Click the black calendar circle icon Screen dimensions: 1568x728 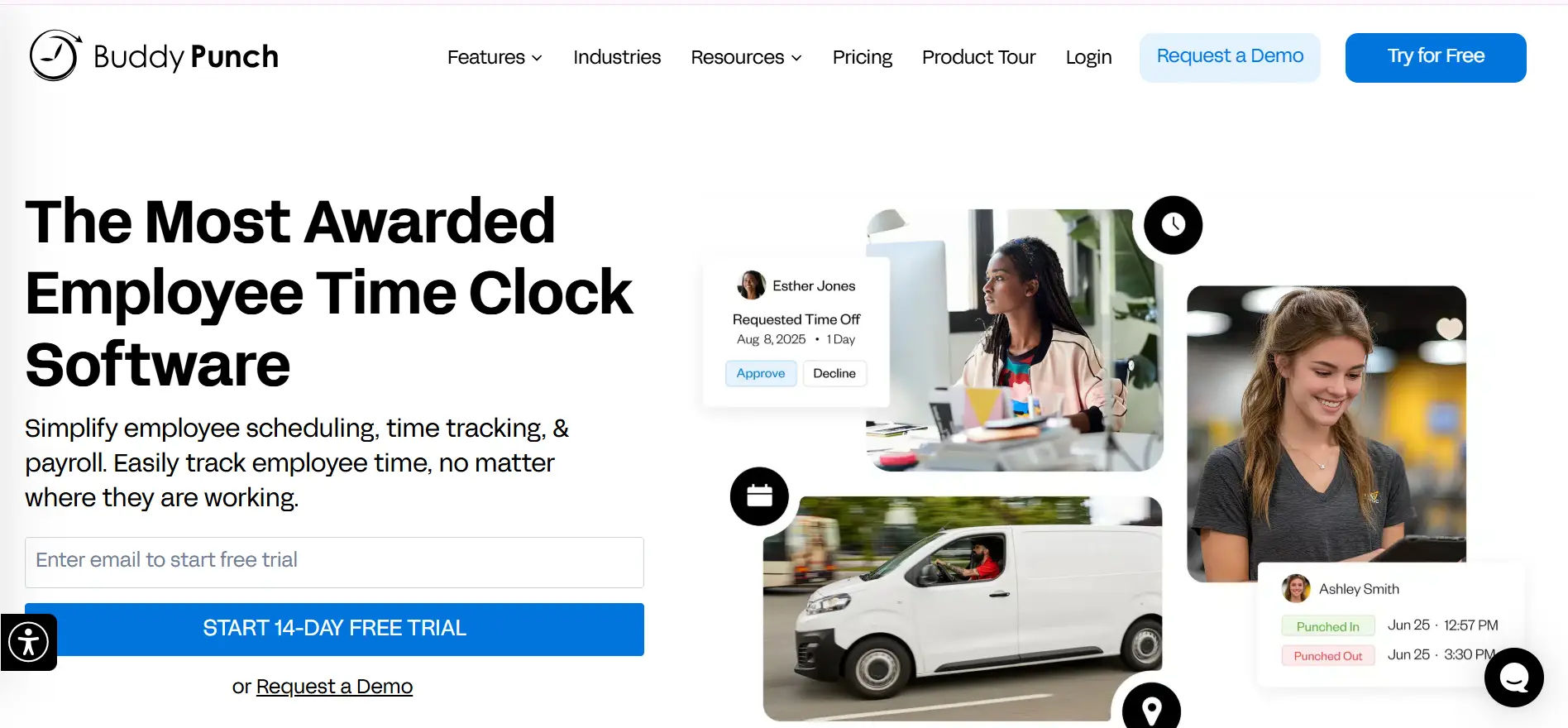point(759,496)
